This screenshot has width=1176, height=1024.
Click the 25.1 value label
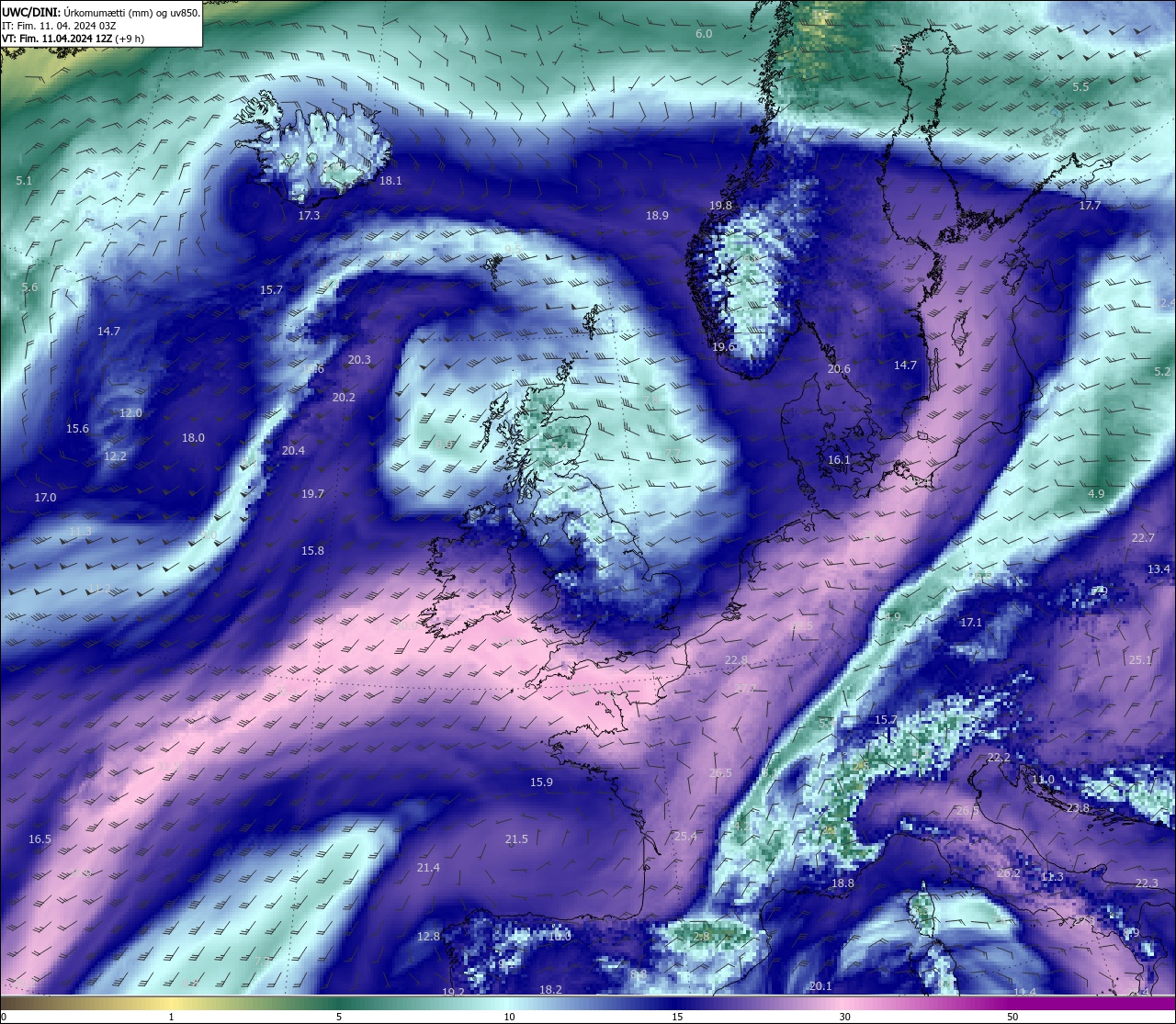[x=1140, y=660]
